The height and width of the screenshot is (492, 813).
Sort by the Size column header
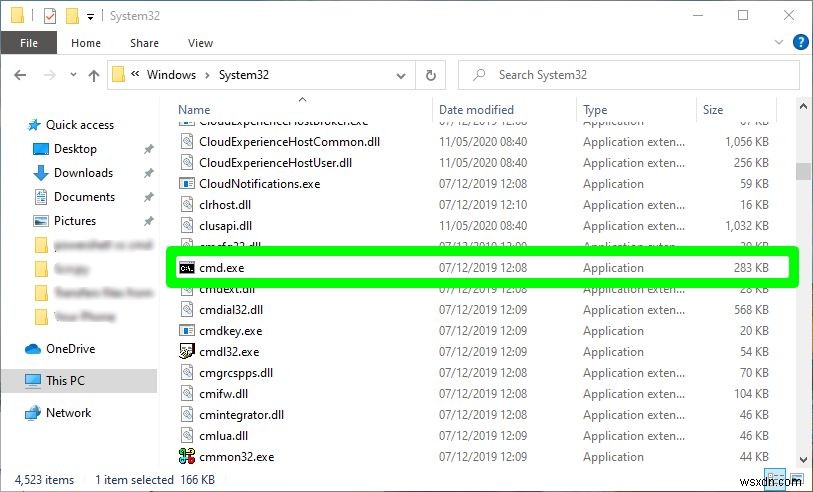point(712,110)
